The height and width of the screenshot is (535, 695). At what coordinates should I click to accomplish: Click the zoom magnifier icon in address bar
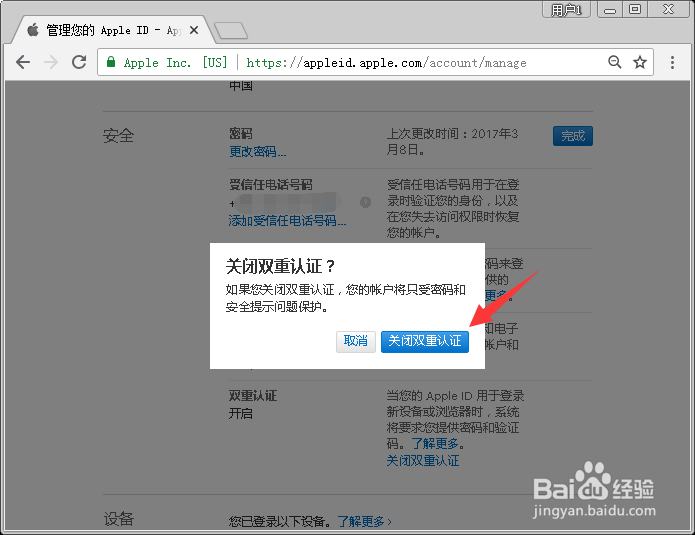click(x=615, y=62)
